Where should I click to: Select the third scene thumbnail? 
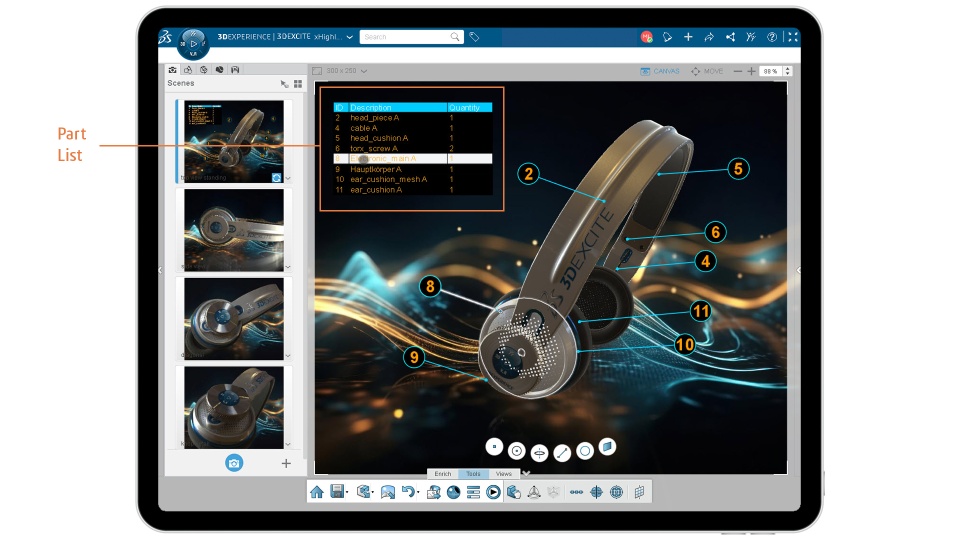234,318
